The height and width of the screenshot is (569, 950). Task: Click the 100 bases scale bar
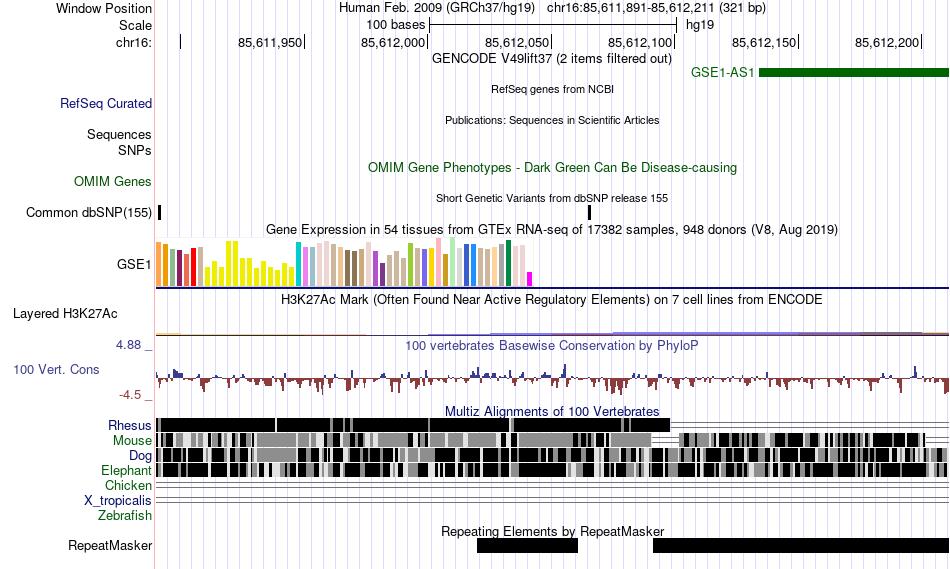[553, 25]
